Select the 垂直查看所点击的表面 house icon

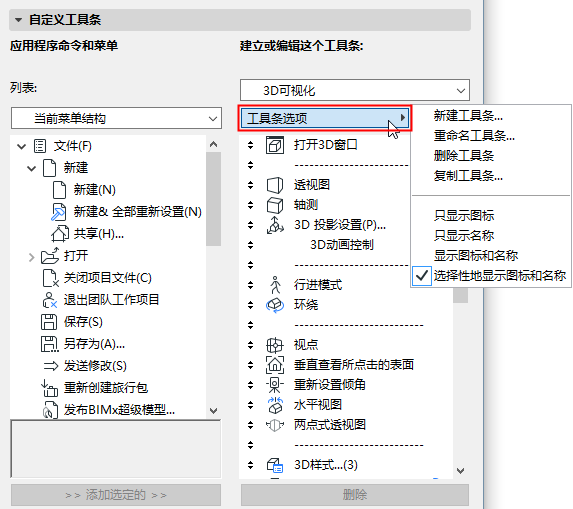(275, 365)
